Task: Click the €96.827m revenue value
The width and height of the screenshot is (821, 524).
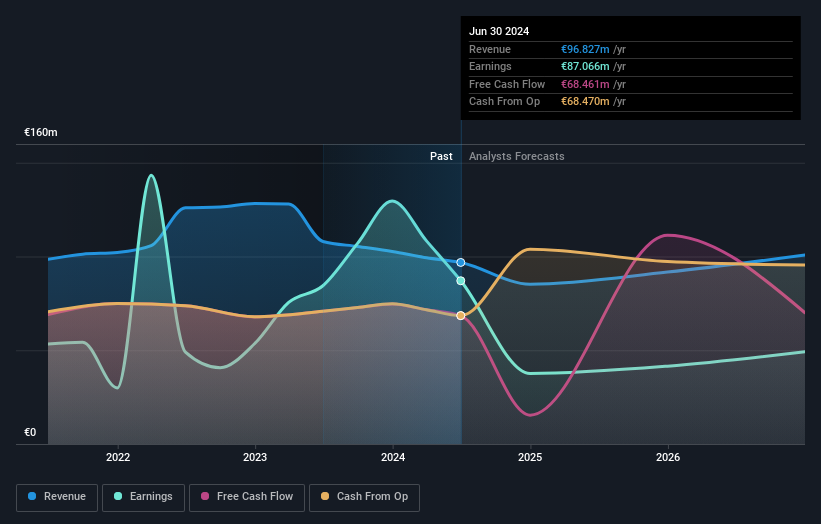Action: 585,49
